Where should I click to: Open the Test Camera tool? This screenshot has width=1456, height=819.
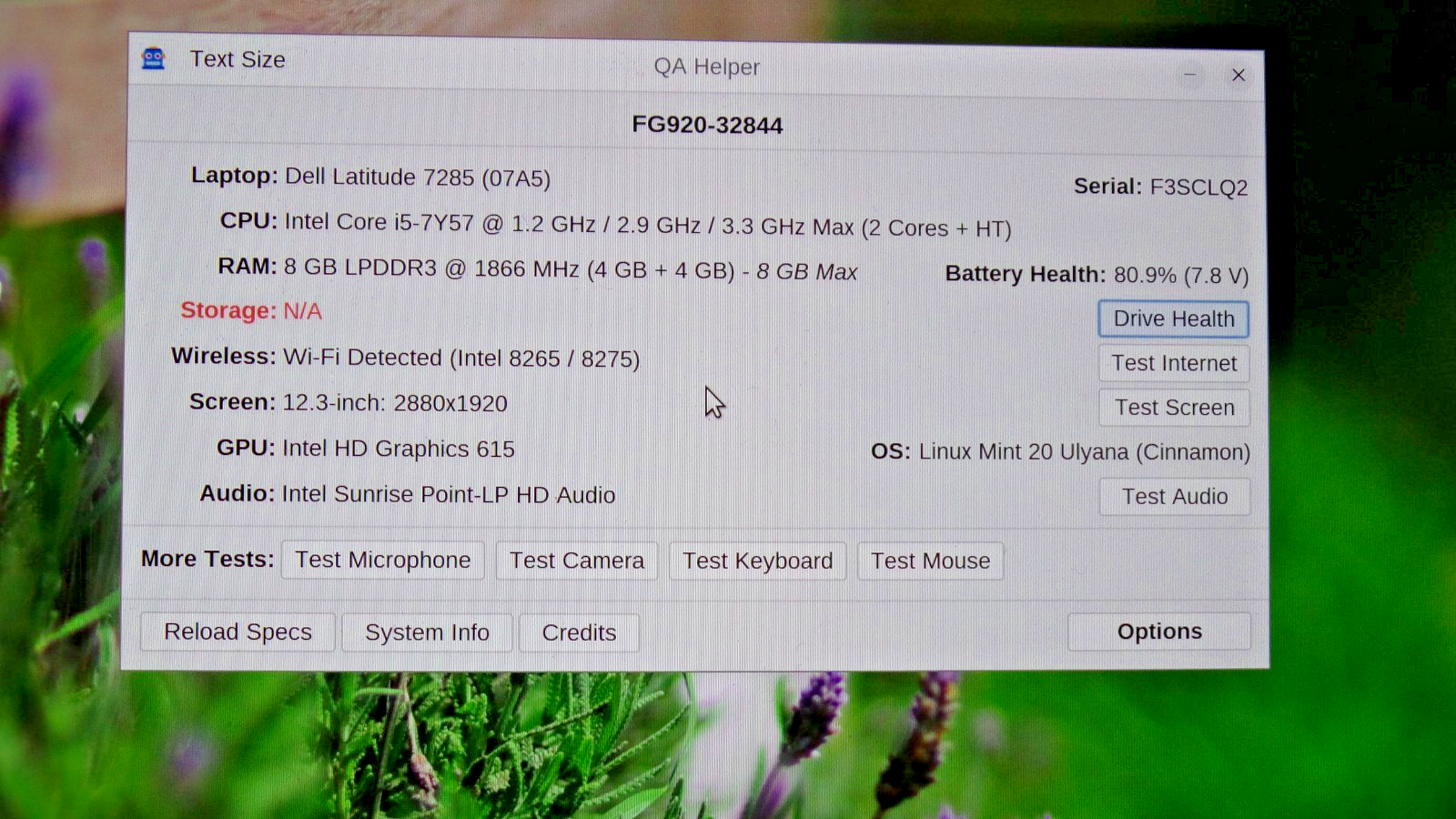pyautogui.click(x=576, y=561)
